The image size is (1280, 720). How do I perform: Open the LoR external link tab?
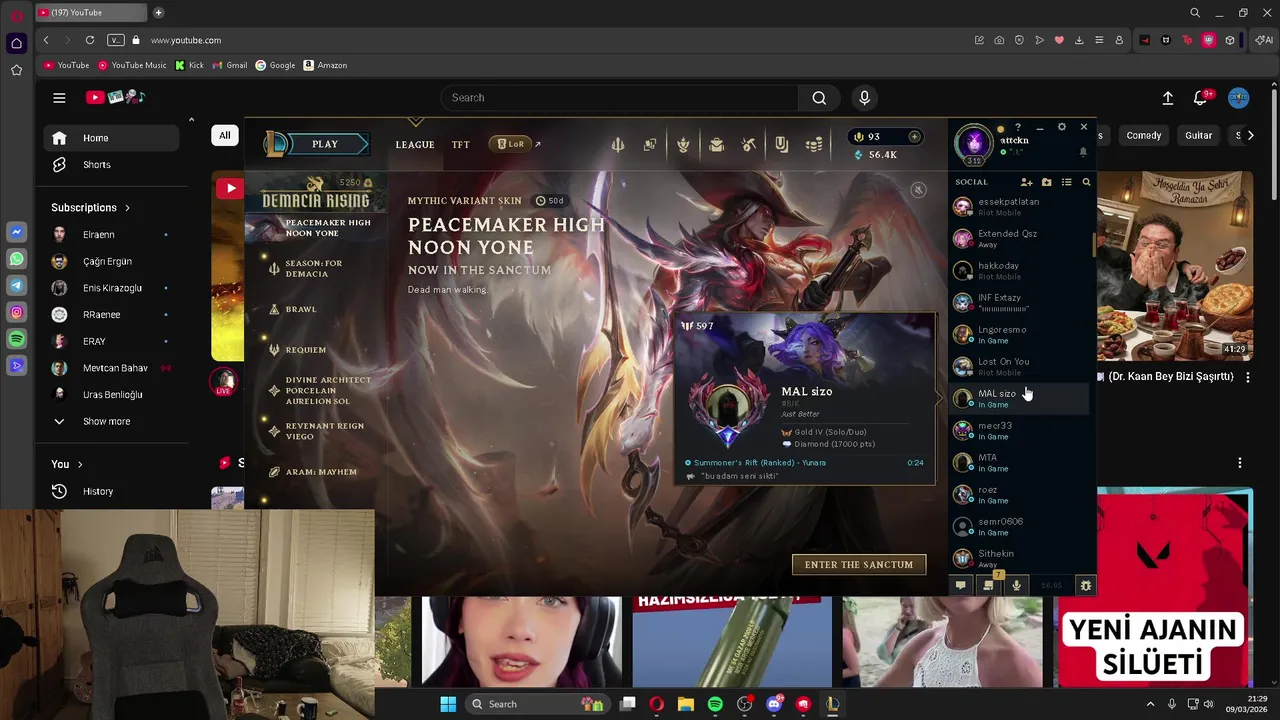click(x=514, y=144)
